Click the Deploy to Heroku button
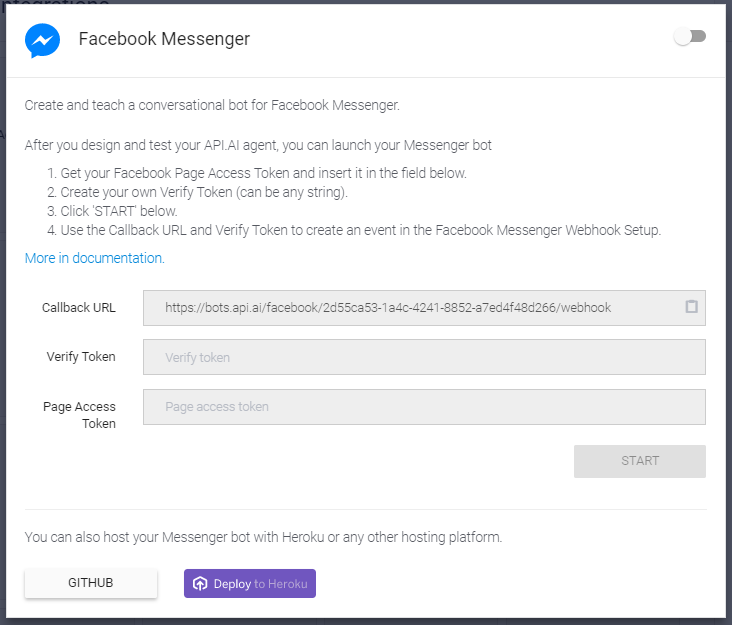This screenshot has width=732, height=625. click(x=250, y=583)
